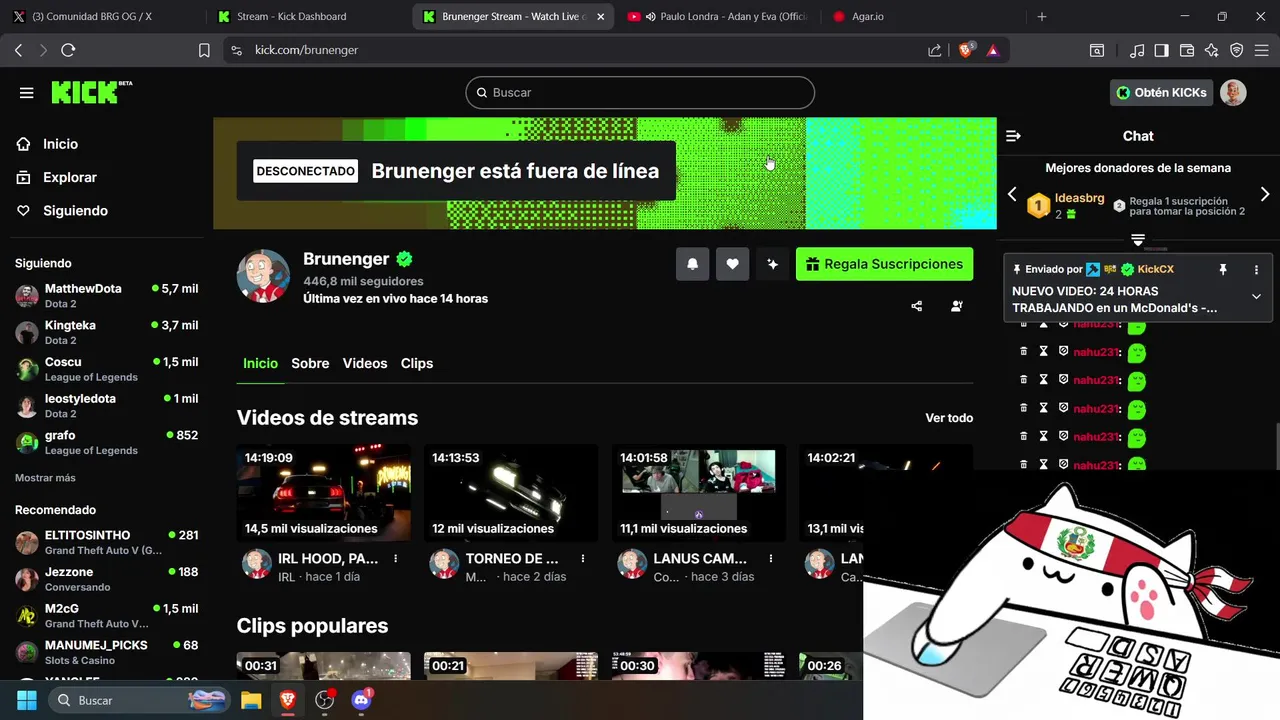Share this page from address bar
1280x720 pixels.
934,50
